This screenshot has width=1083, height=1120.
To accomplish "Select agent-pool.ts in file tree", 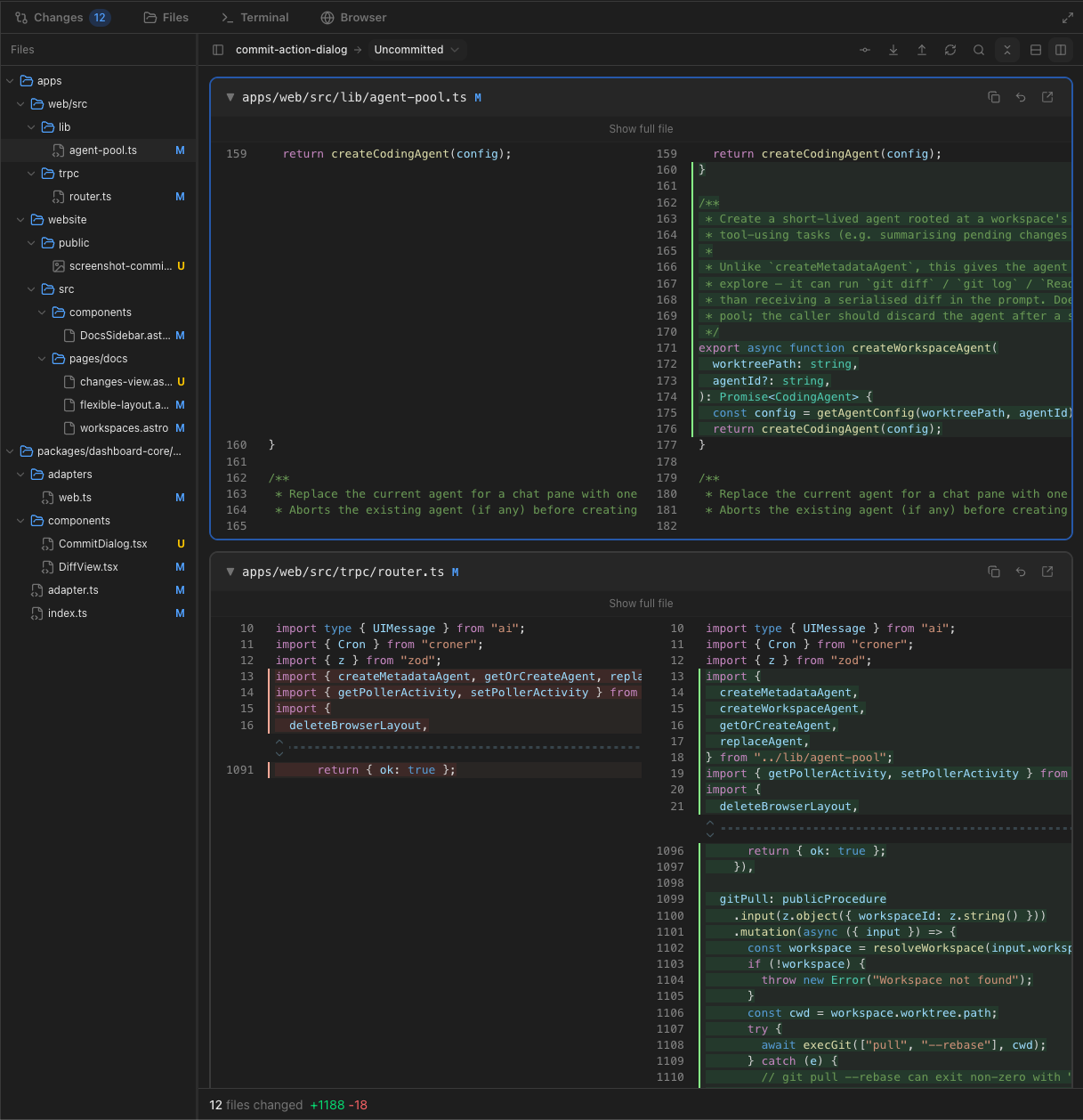I will 98,150.
